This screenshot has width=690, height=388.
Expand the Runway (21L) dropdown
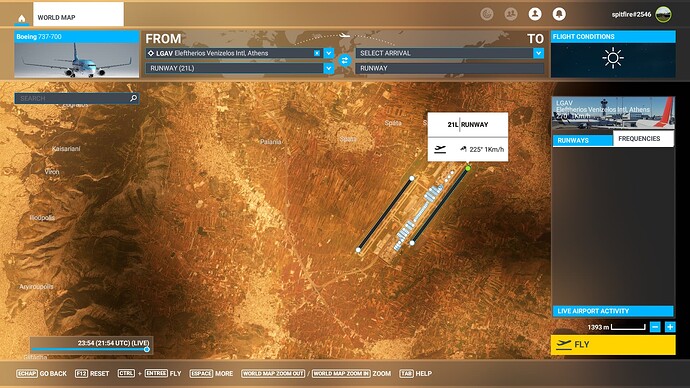pyautogui.click(x=329, y=68)
